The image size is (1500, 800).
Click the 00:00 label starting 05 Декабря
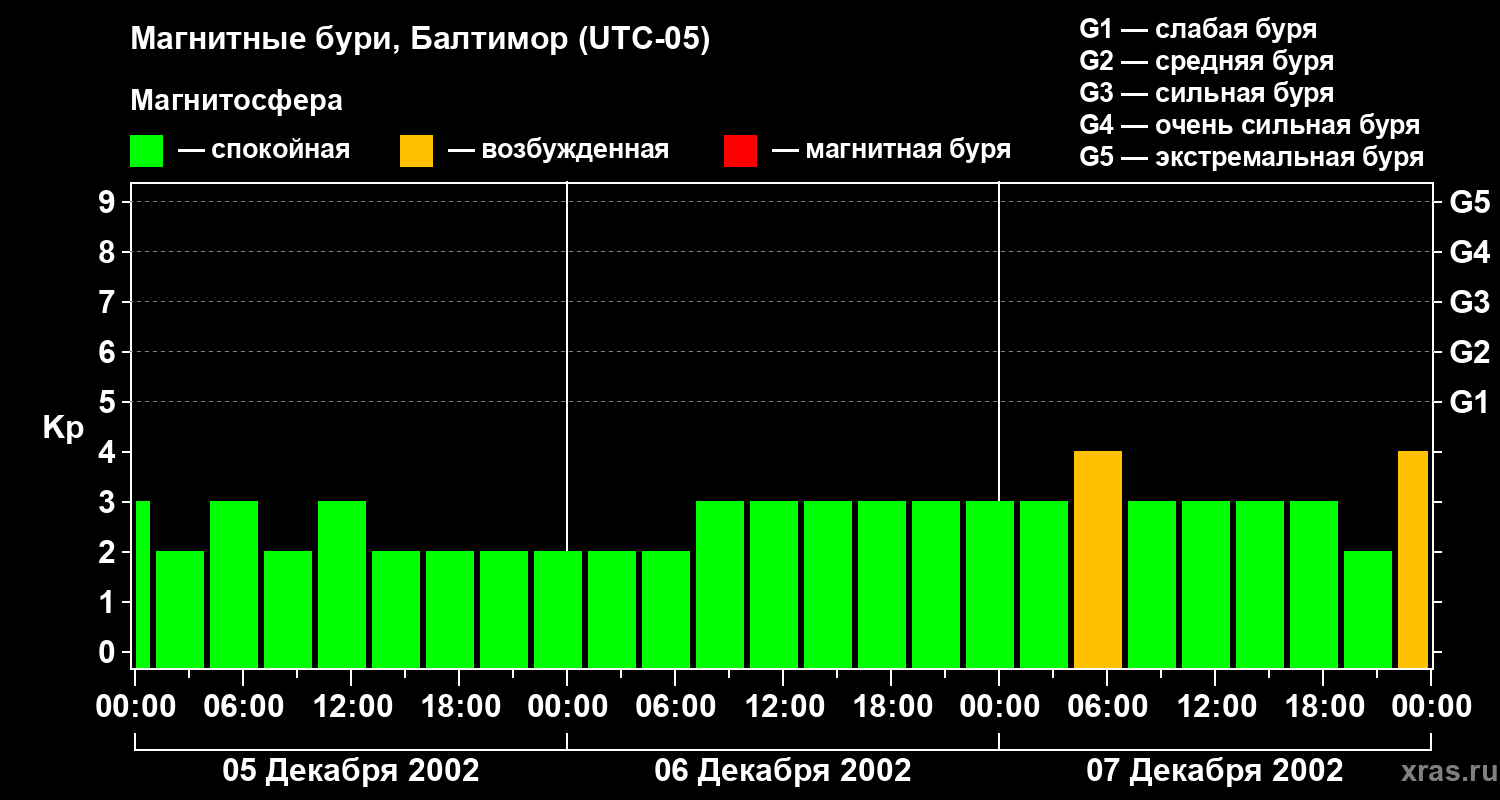point(134,707)
